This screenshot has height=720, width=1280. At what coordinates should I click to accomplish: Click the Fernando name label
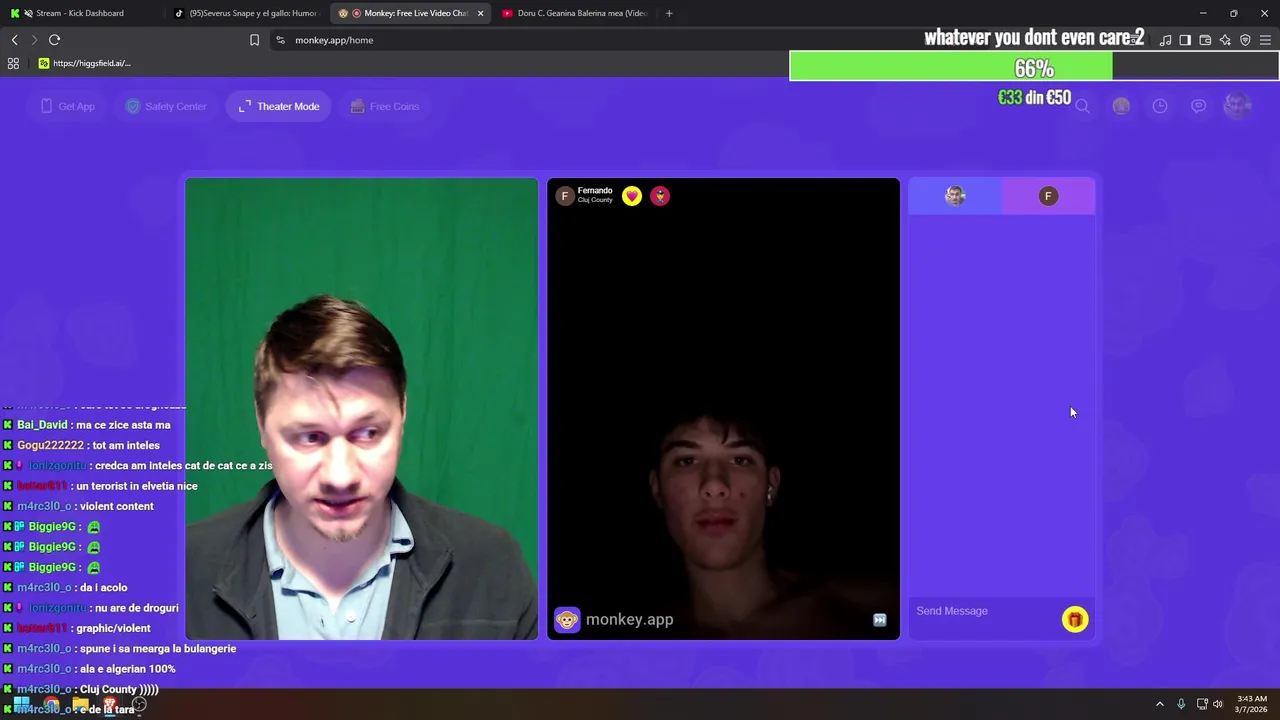tap(595, 191)
